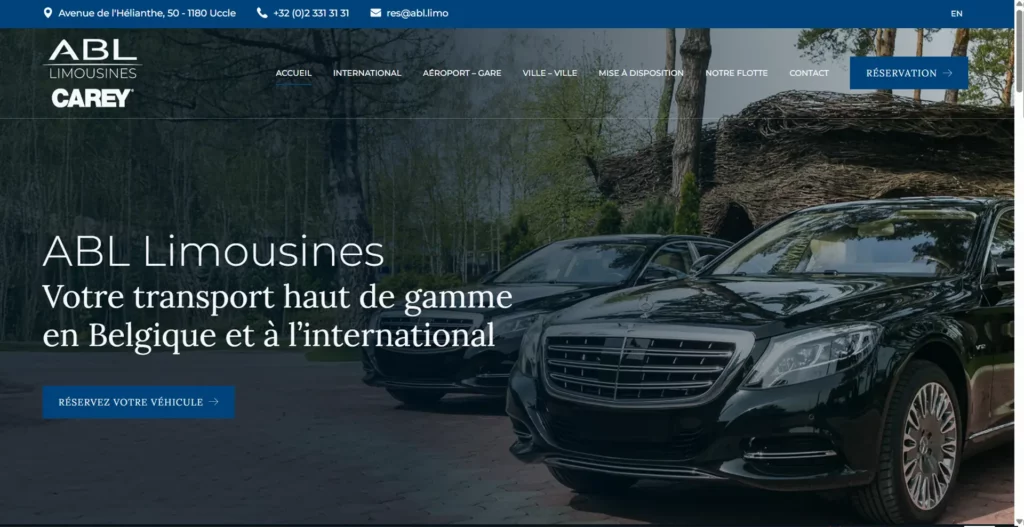
Task: Go to the International page
Action: pyautogui.click(x=367, y=73)
